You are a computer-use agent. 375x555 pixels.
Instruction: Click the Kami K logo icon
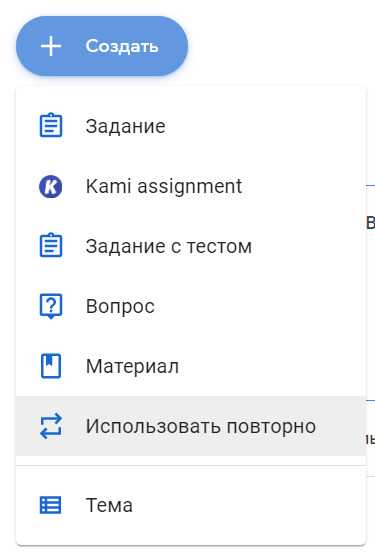[x=51, y=187]
